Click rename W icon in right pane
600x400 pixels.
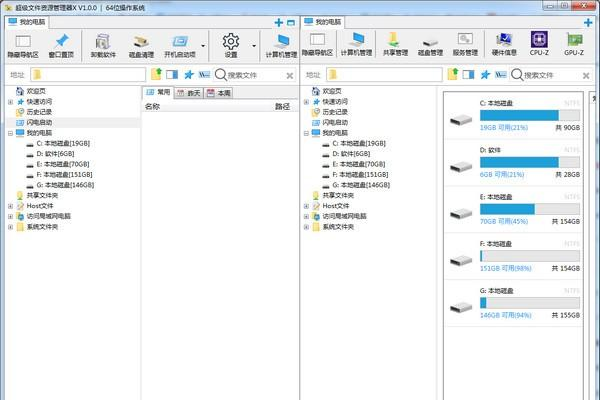(x=501, y=74)
